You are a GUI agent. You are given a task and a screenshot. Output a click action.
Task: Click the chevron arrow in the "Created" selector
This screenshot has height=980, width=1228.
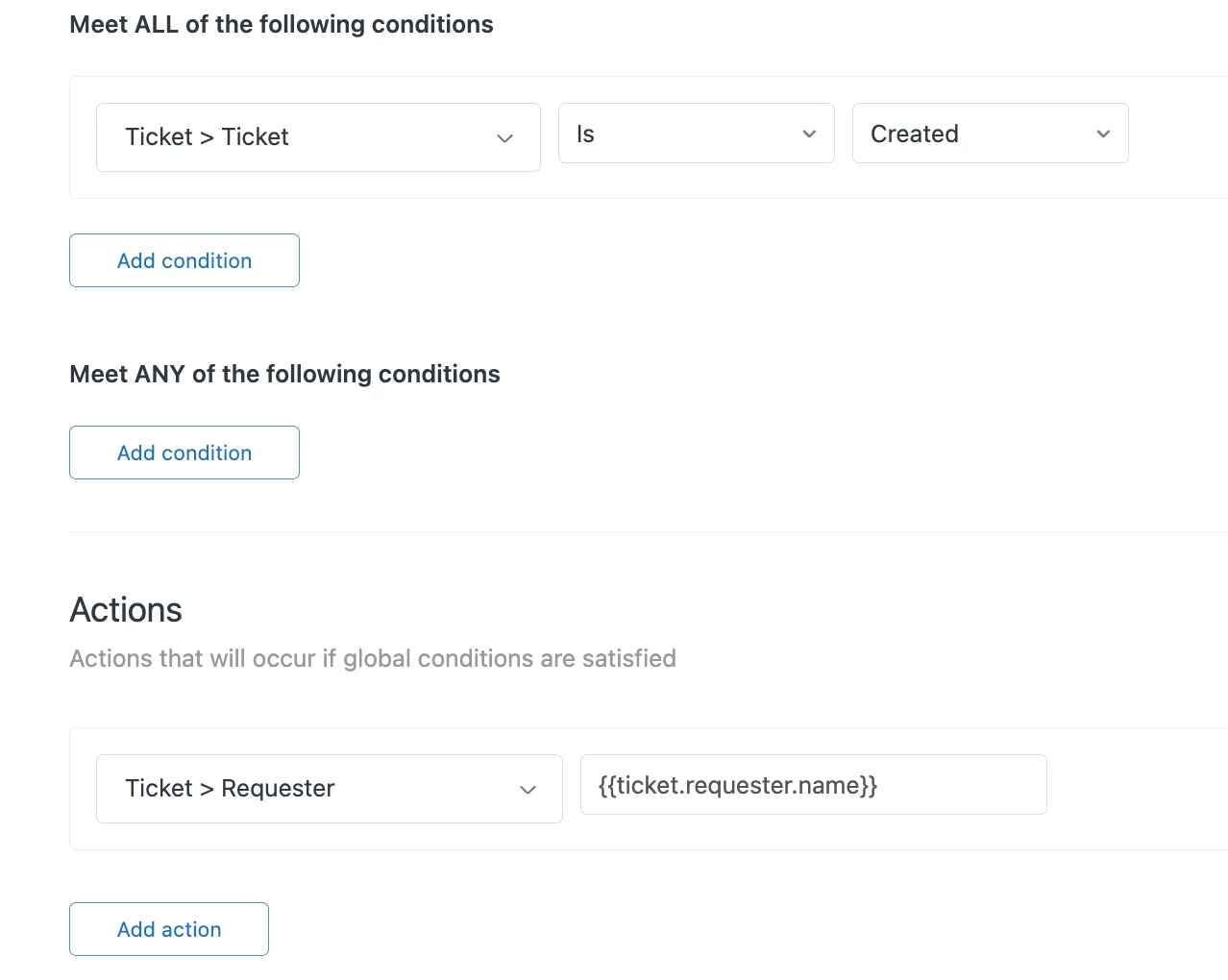pyautogui.click(x=1103, y=135)
